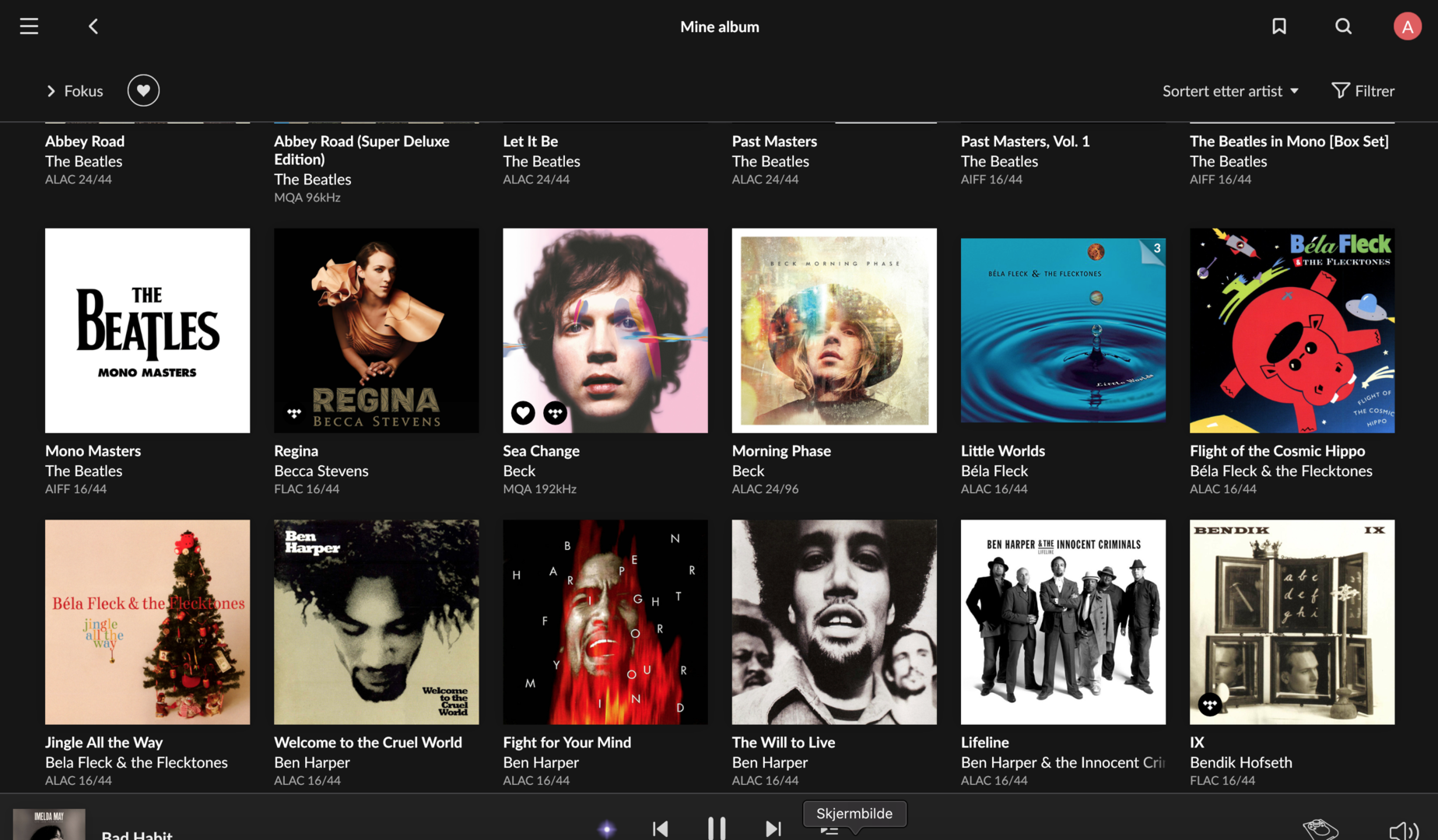This screenshot has height=840, width=1438.
Task: Click FLAC 16/44 label under Regina
Action: pyautogui.click(x=307, y=489)
